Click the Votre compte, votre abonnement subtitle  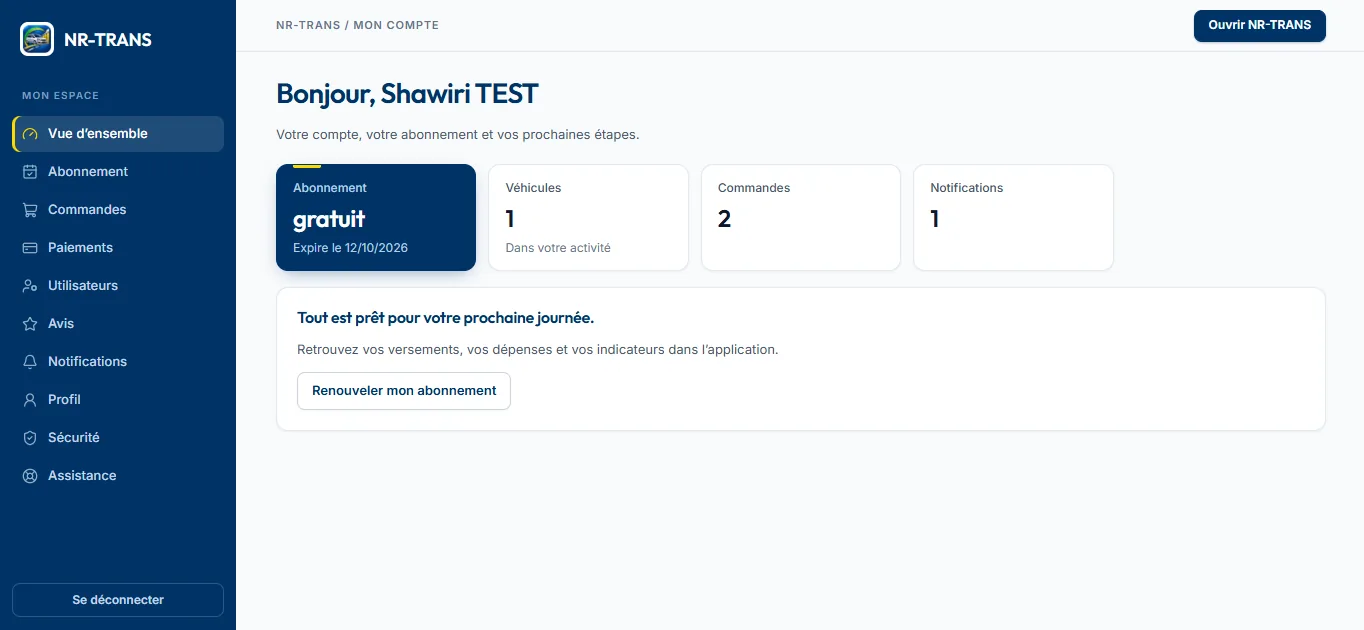457,134
